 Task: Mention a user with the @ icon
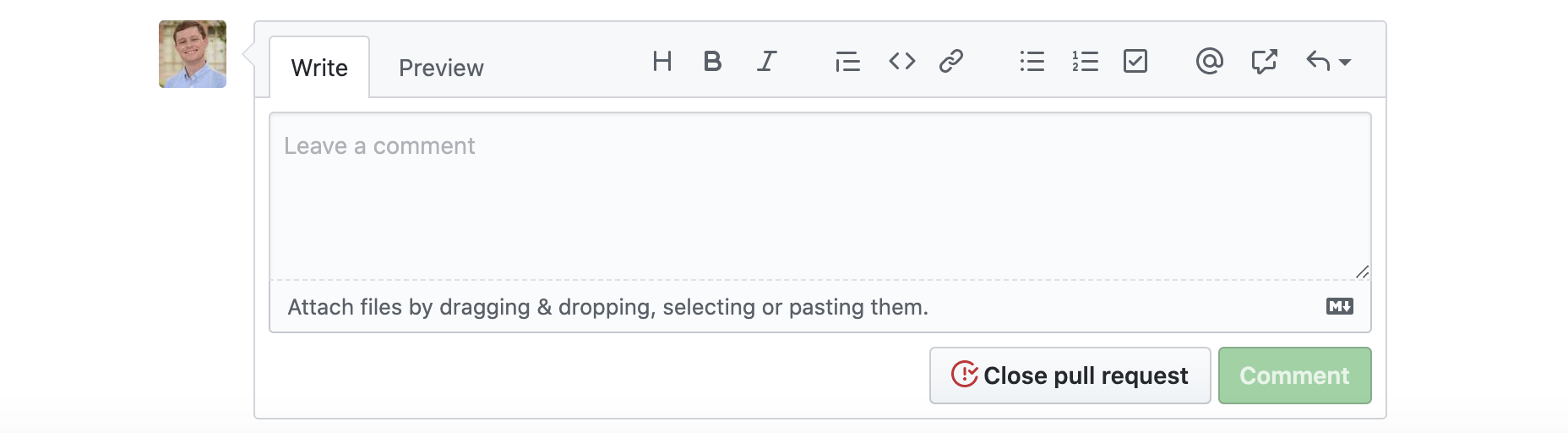point(1209,61)
